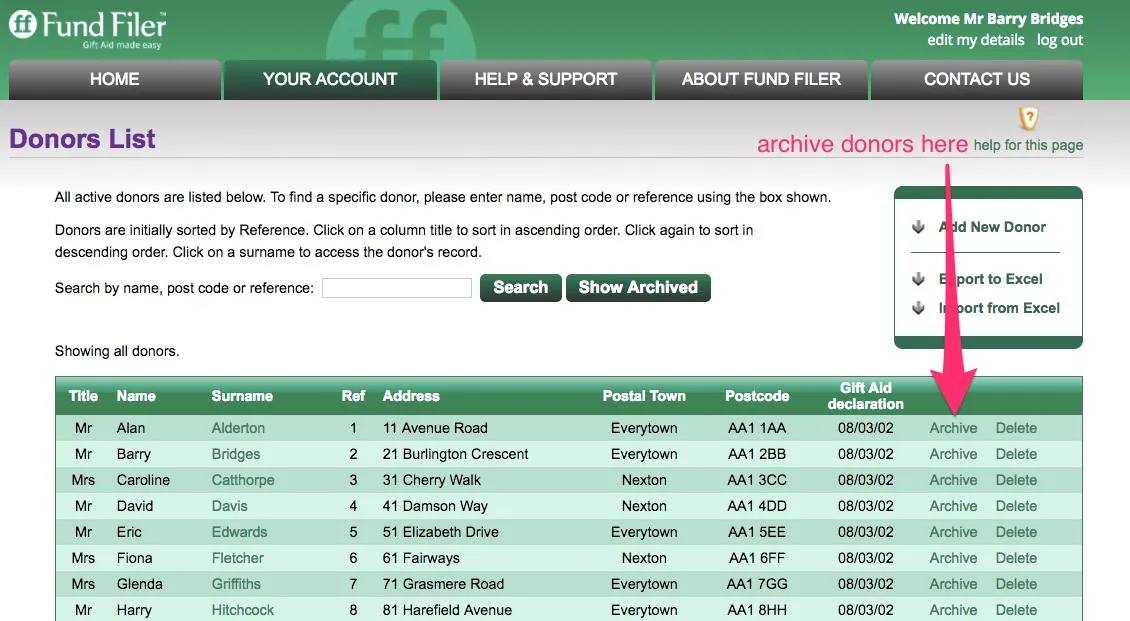The image size is (1130, 621).
Task: Click postcode 'AA1 3CC'
Action: 757,480
